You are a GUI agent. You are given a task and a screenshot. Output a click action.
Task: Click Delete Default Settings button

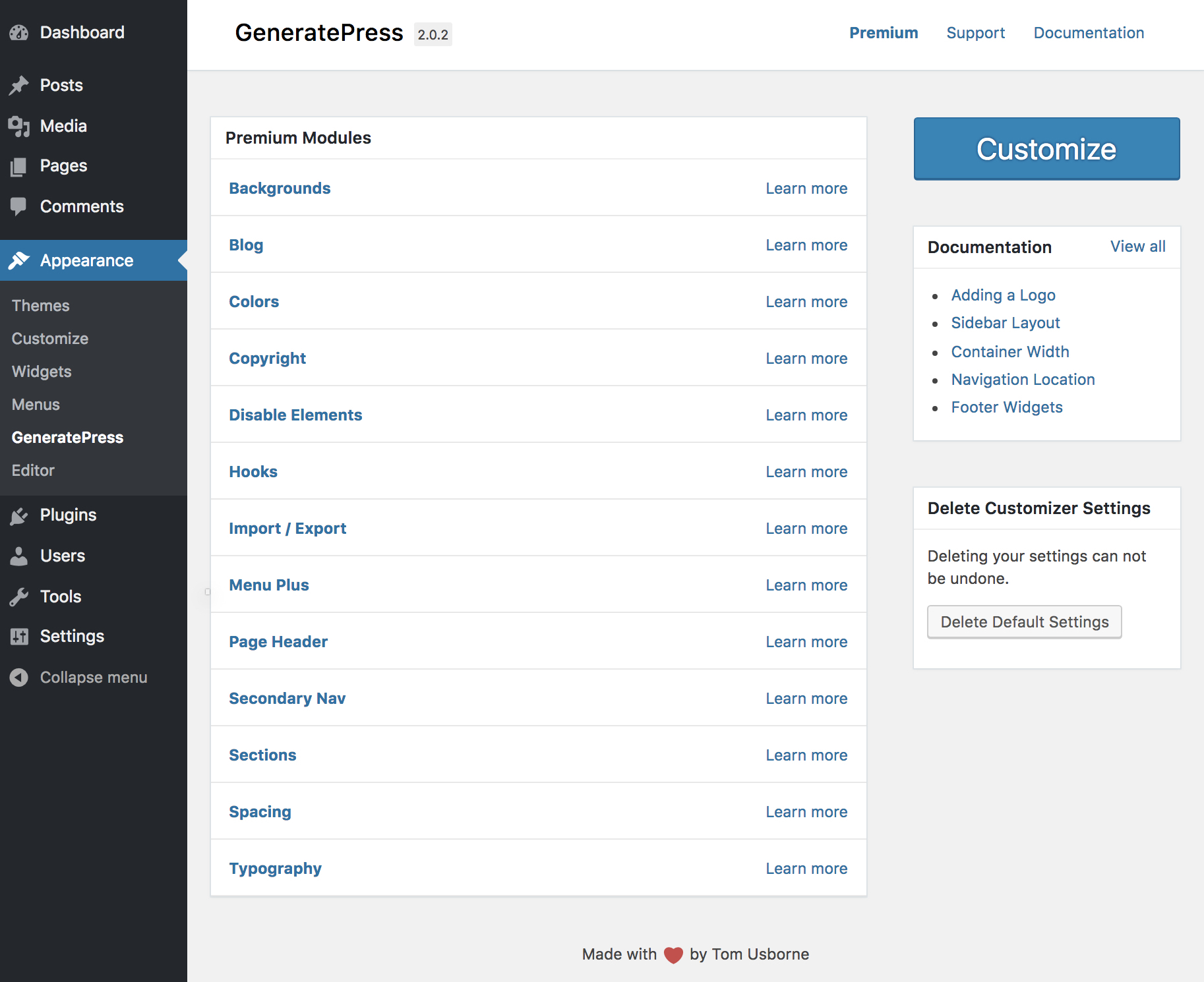pos(1024,622)
